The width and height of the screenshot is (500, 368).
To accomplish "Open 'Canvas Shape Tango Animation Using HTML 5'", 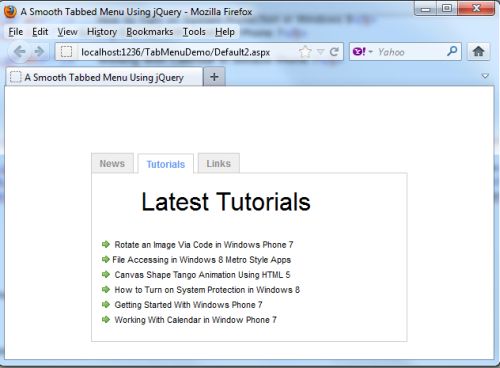I will click(202, 275).
